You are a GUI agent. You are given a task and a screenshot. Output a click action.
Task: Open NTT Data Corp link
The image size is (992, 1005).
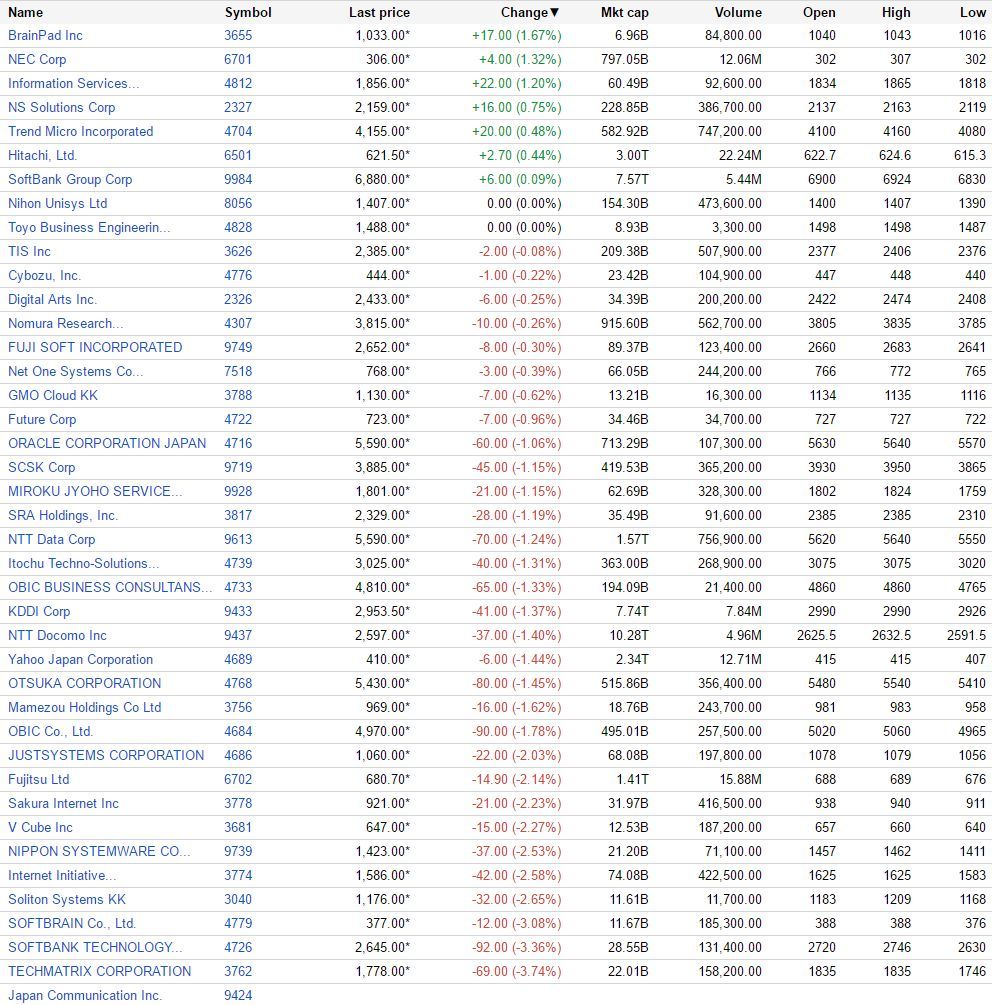click(x=51, y=540)
